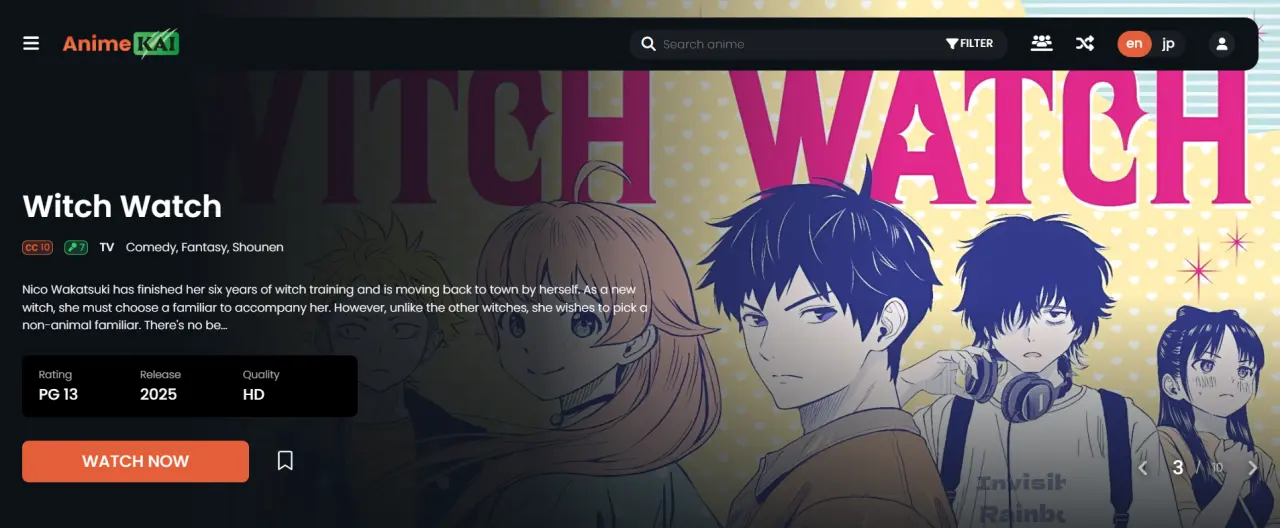Screen dimensions: 1280x528
Task: Open the Witch Watch title
Action: (122, 206)
